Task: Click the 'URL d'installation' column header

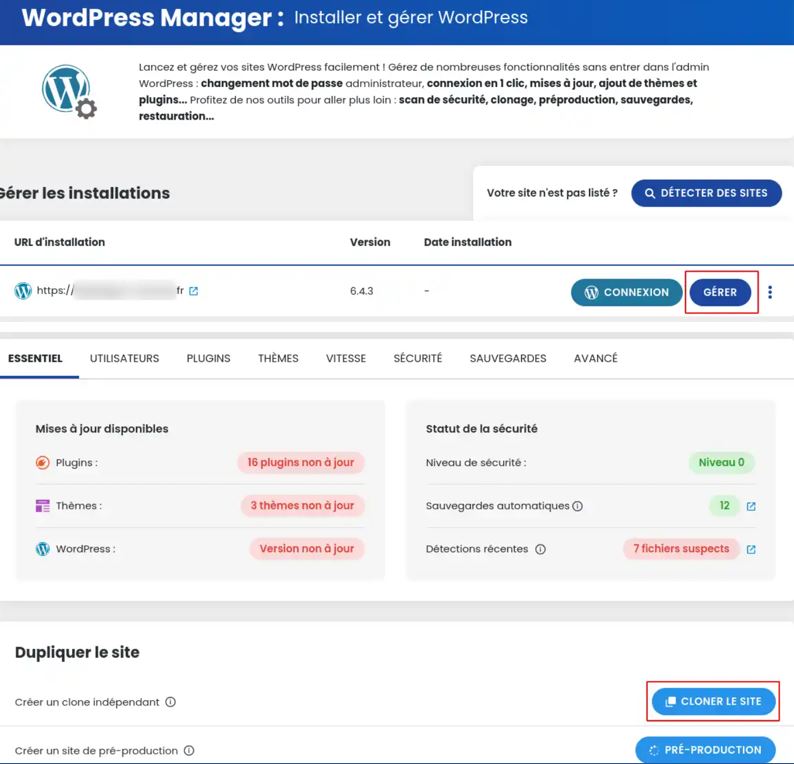Action: pyautogui.click(x=60, y=242)
